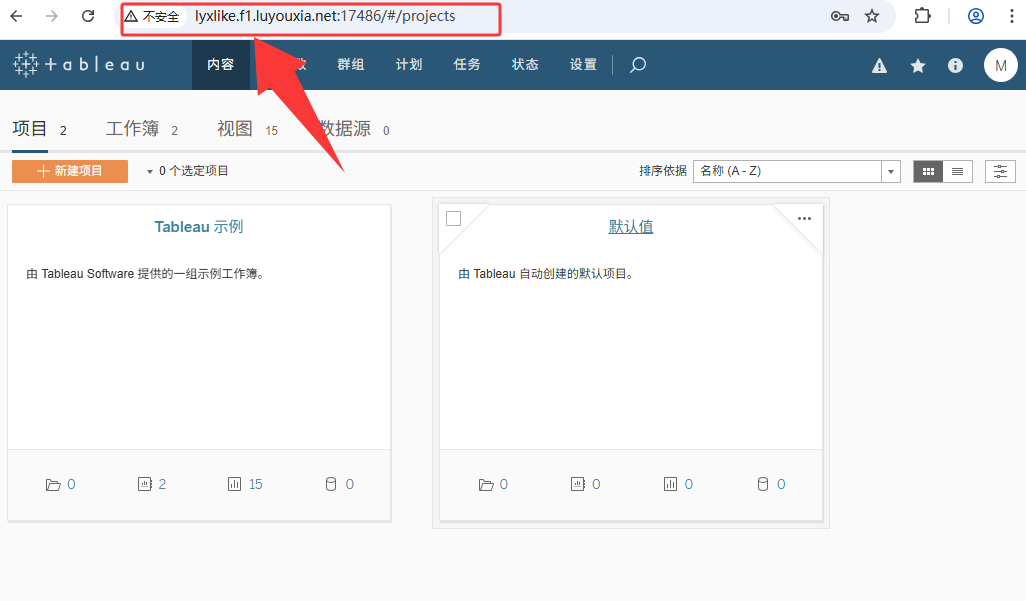Expand the 0 个选定项目 actions dropdown

coord(187,171)
